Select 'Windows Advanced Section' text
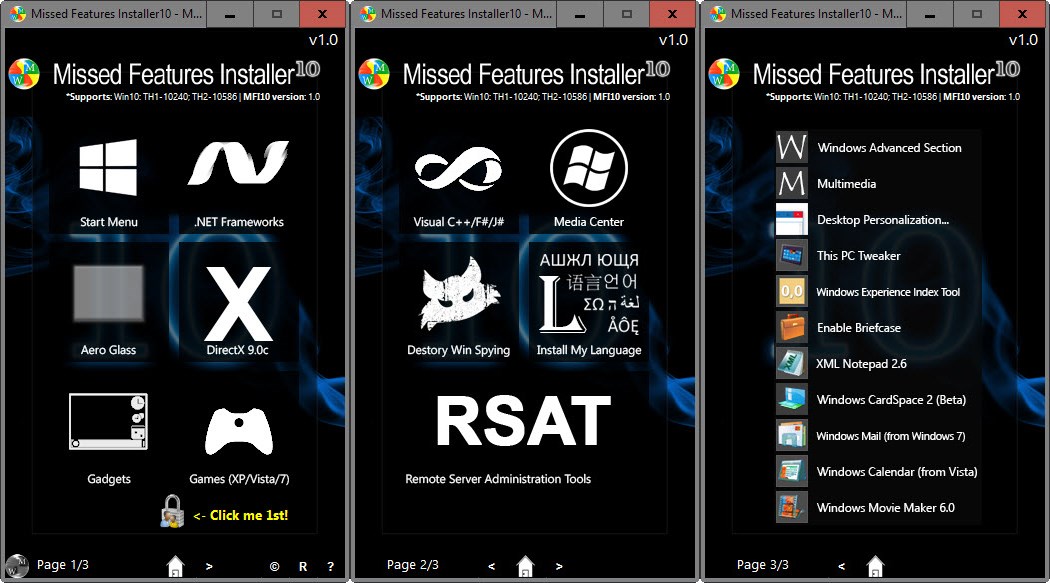This screenshot has width=1050, height=583. pyautogui.click(x=889, y=148)
